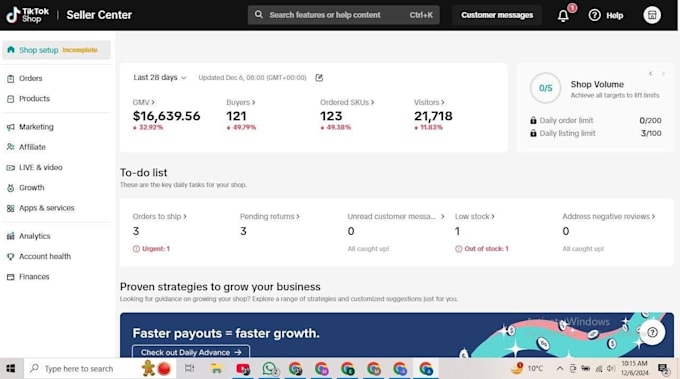The image size is (680, 379).
Task: Click the Daily listing limit lock icon
Action: point(533,133)
